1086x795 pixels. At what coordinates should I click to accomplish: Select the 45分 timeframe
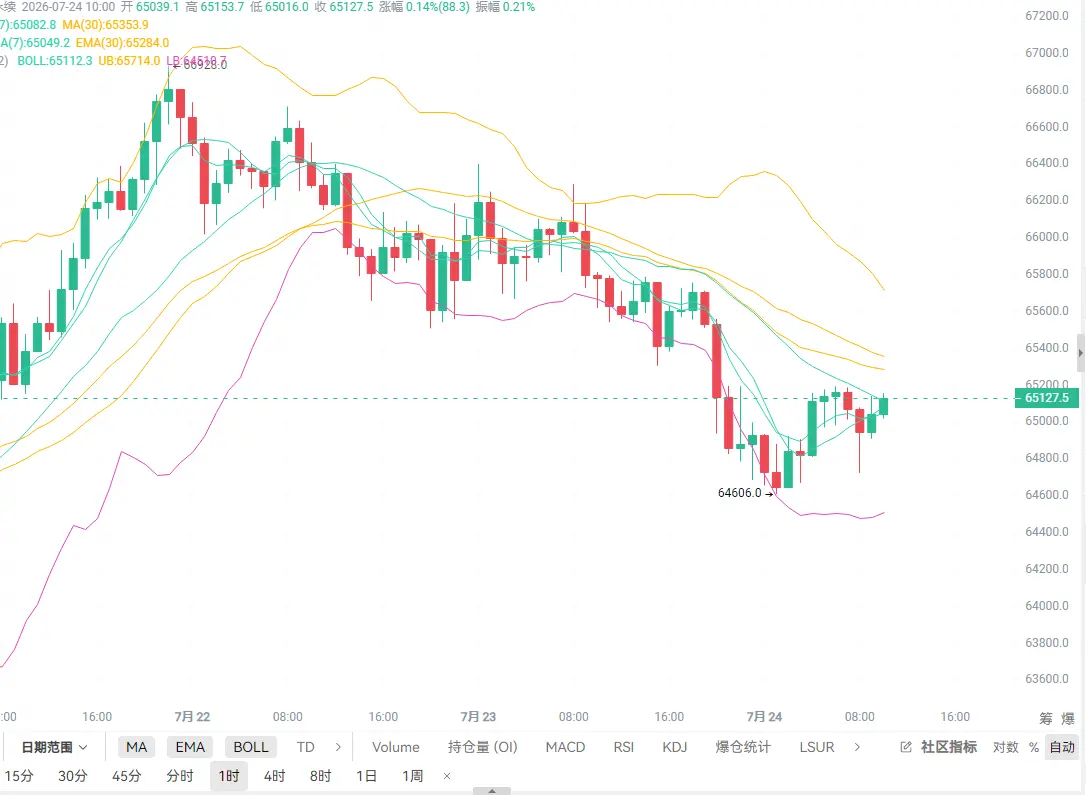tap(127, 776)
